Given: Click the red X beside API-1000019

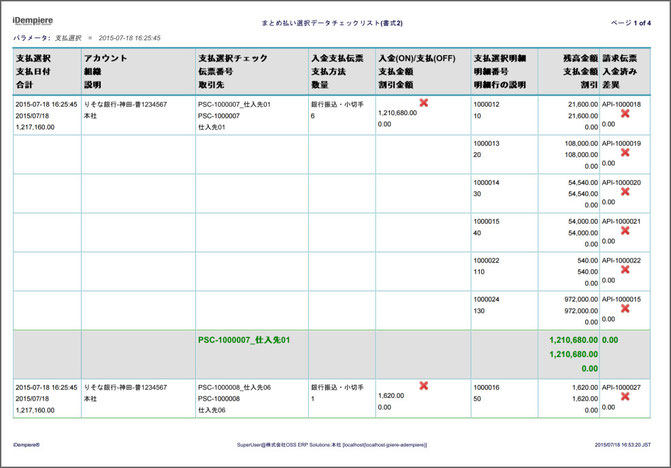Looking at the screenshot, I should pyautogui.click(x=625, y=152).
